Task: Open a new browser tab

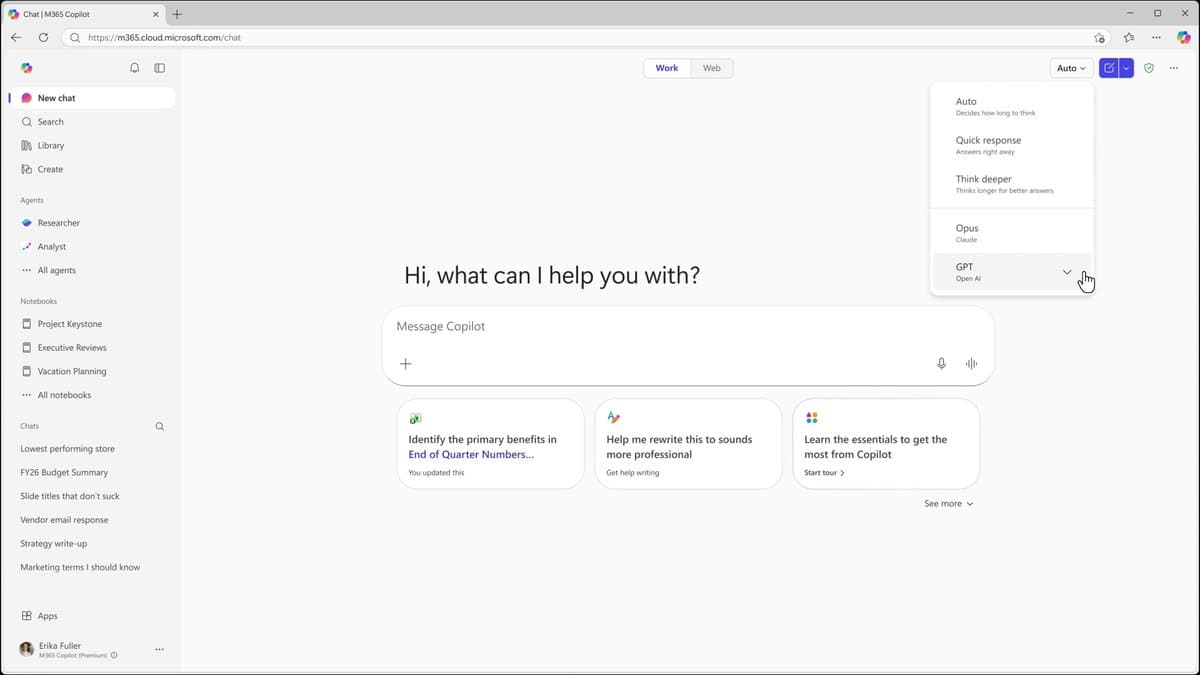Action: 177,14
